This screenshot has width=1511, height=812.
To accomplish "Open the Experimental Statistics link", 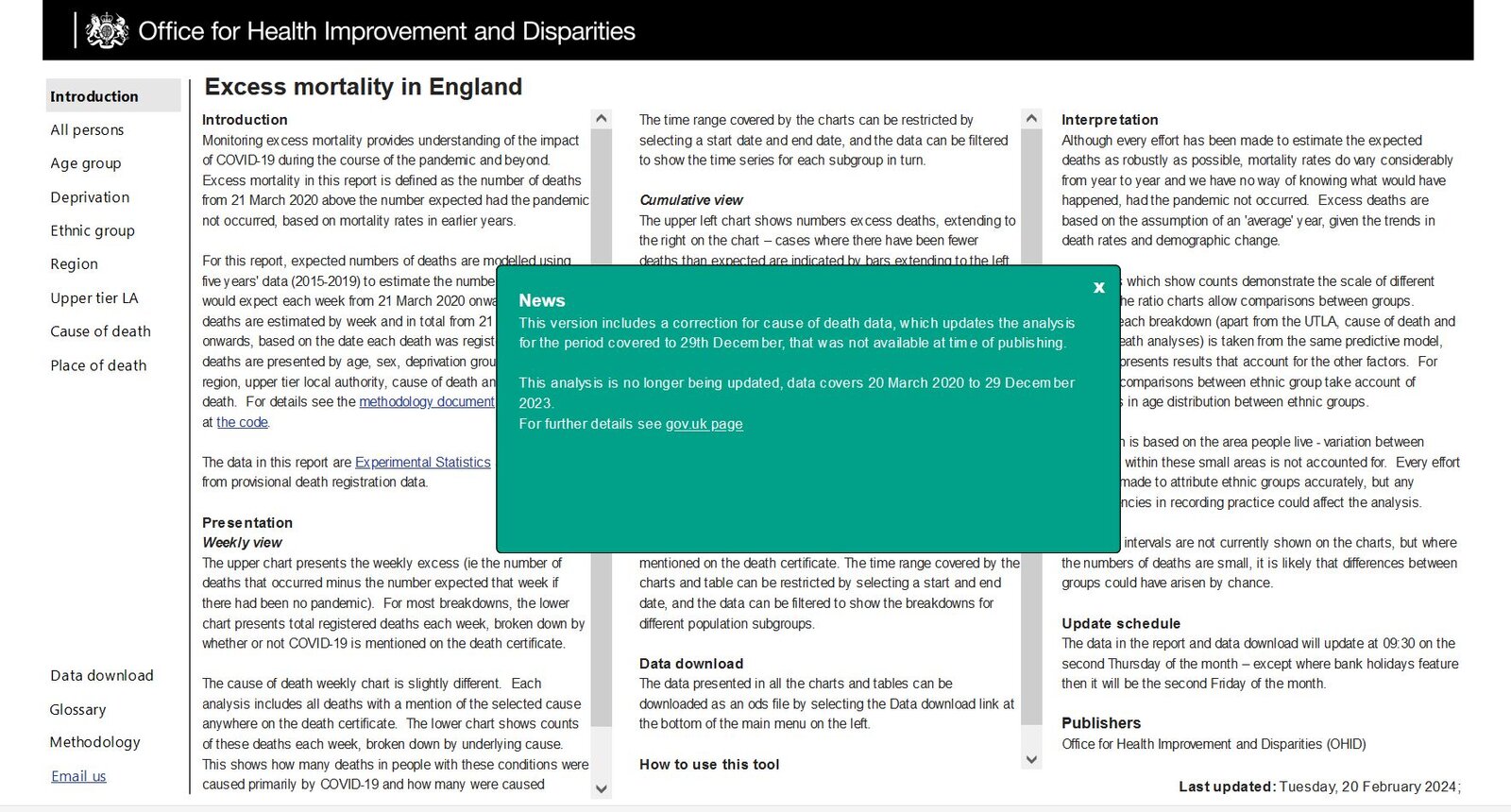I will pyautogui.click(x=422, y=462).
